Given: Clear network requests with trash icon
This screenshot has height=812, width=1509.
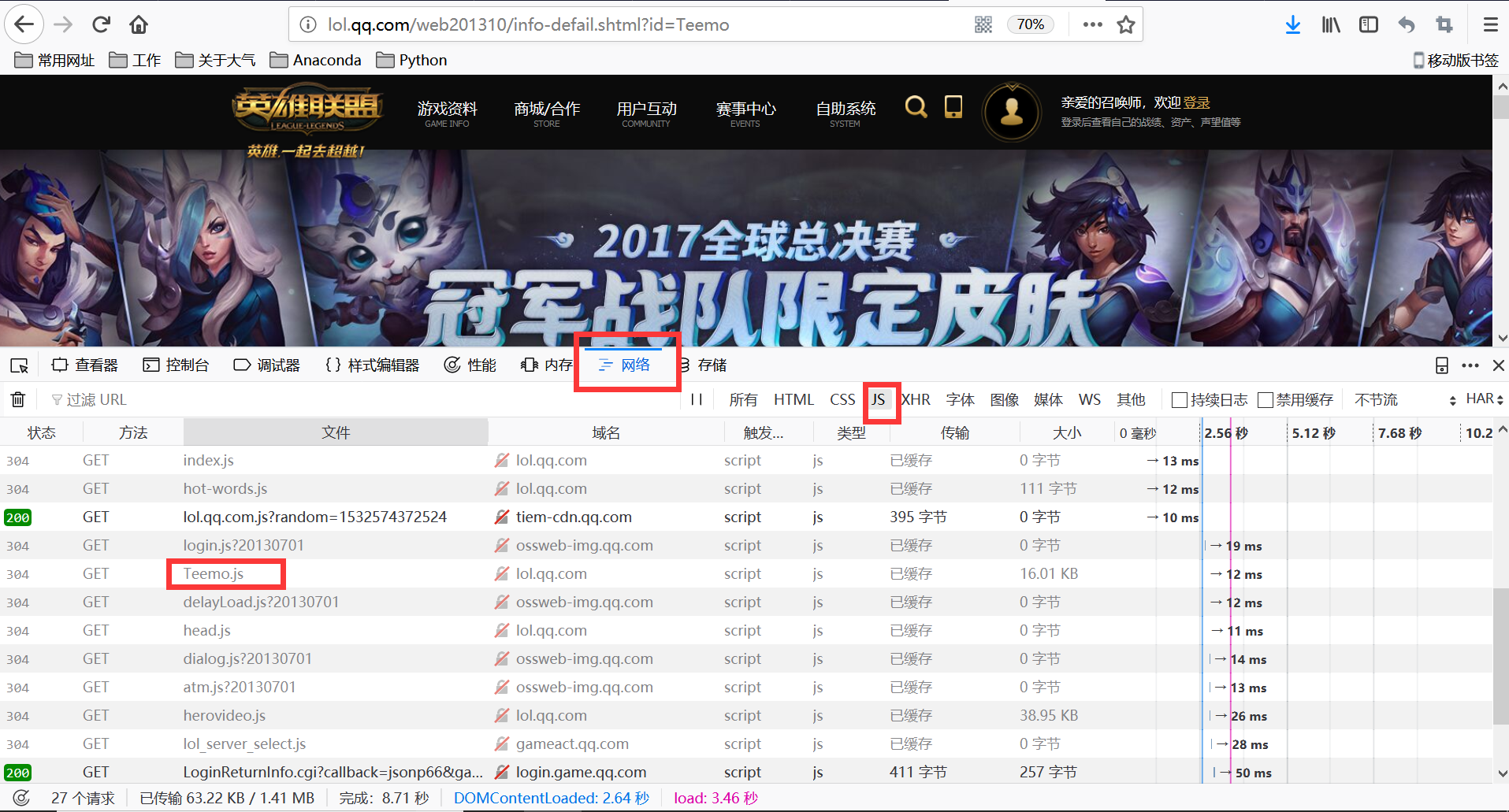Looking at the screenshot, I should [18, 399].
